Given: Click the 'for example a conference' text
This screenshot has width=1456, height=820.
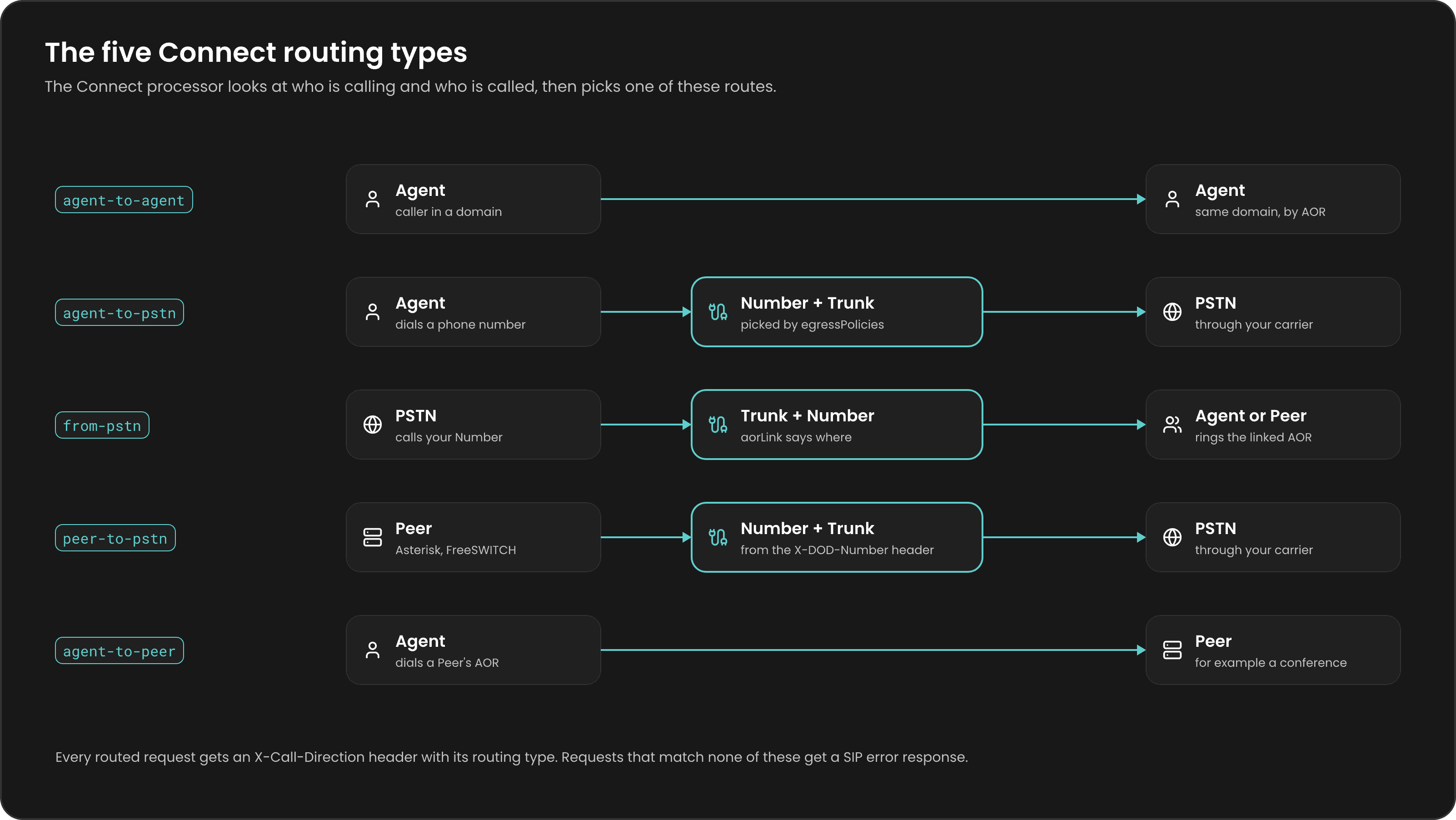Looking at the screenshot, I should 1271,663.
